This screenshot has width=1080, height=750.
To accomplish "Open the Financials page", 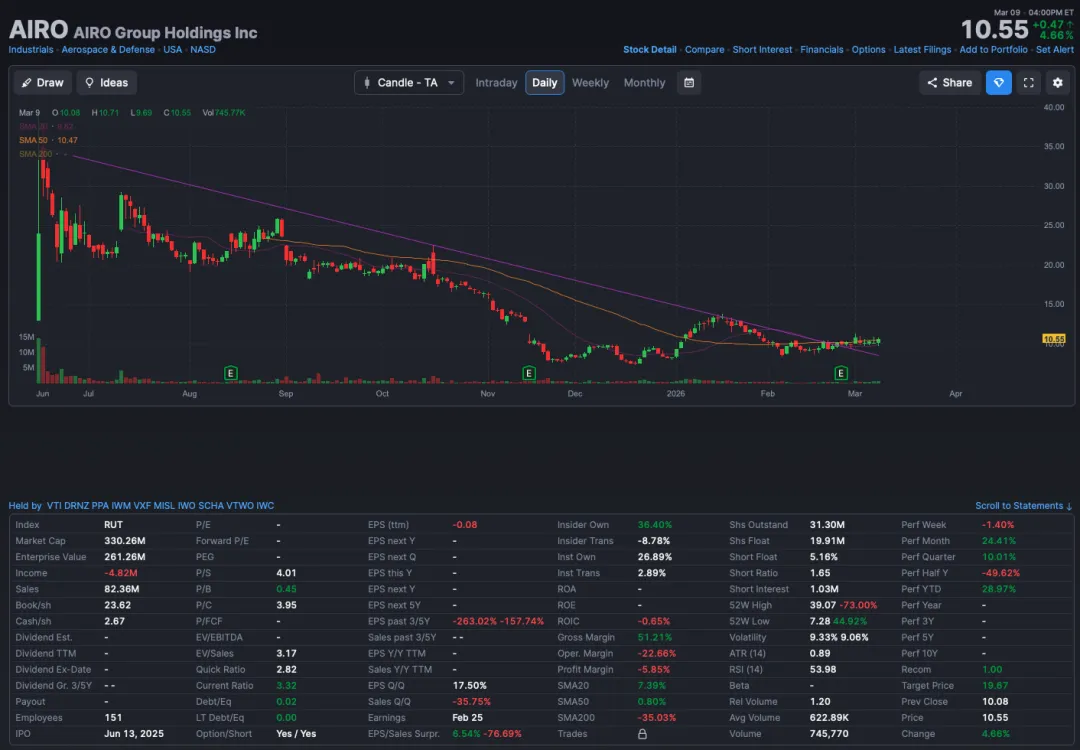I will coord(822,50).
